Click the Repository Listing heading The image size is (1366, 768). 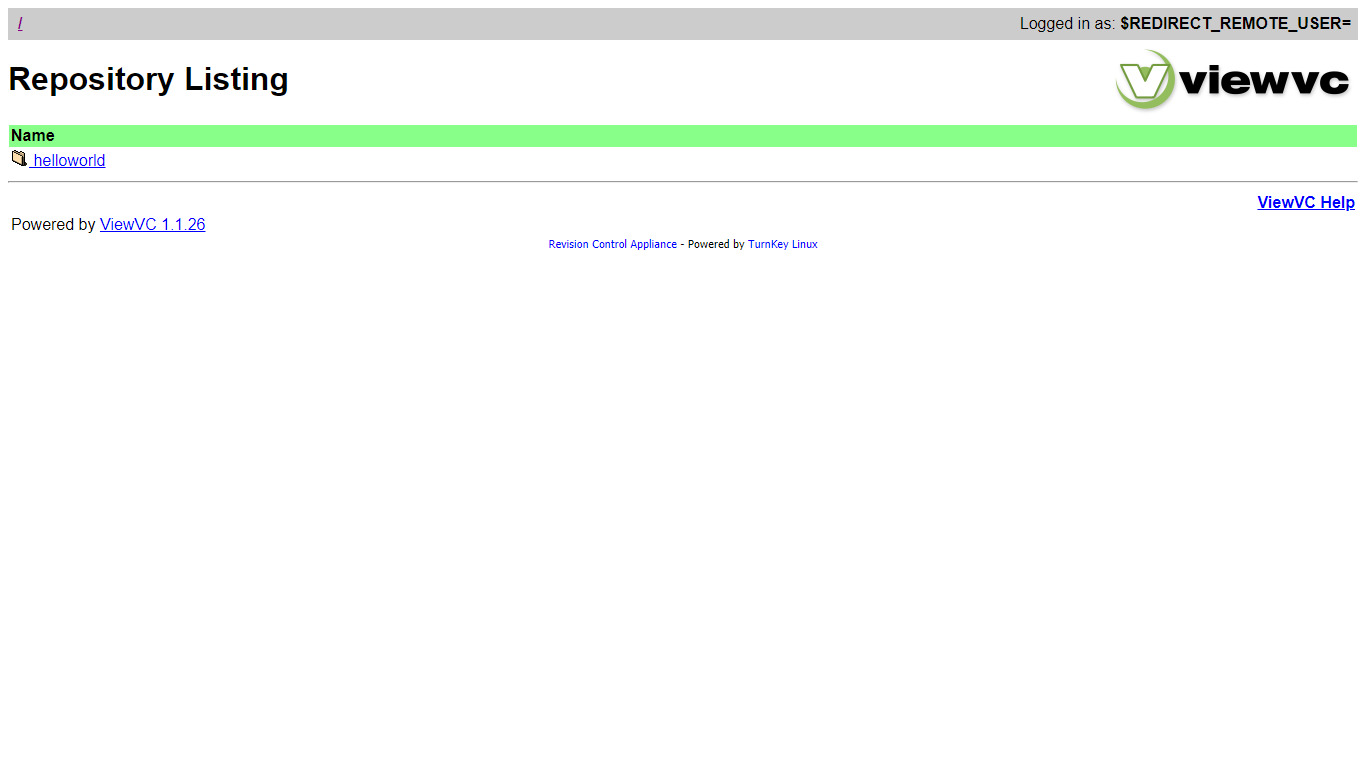point(148,79)
